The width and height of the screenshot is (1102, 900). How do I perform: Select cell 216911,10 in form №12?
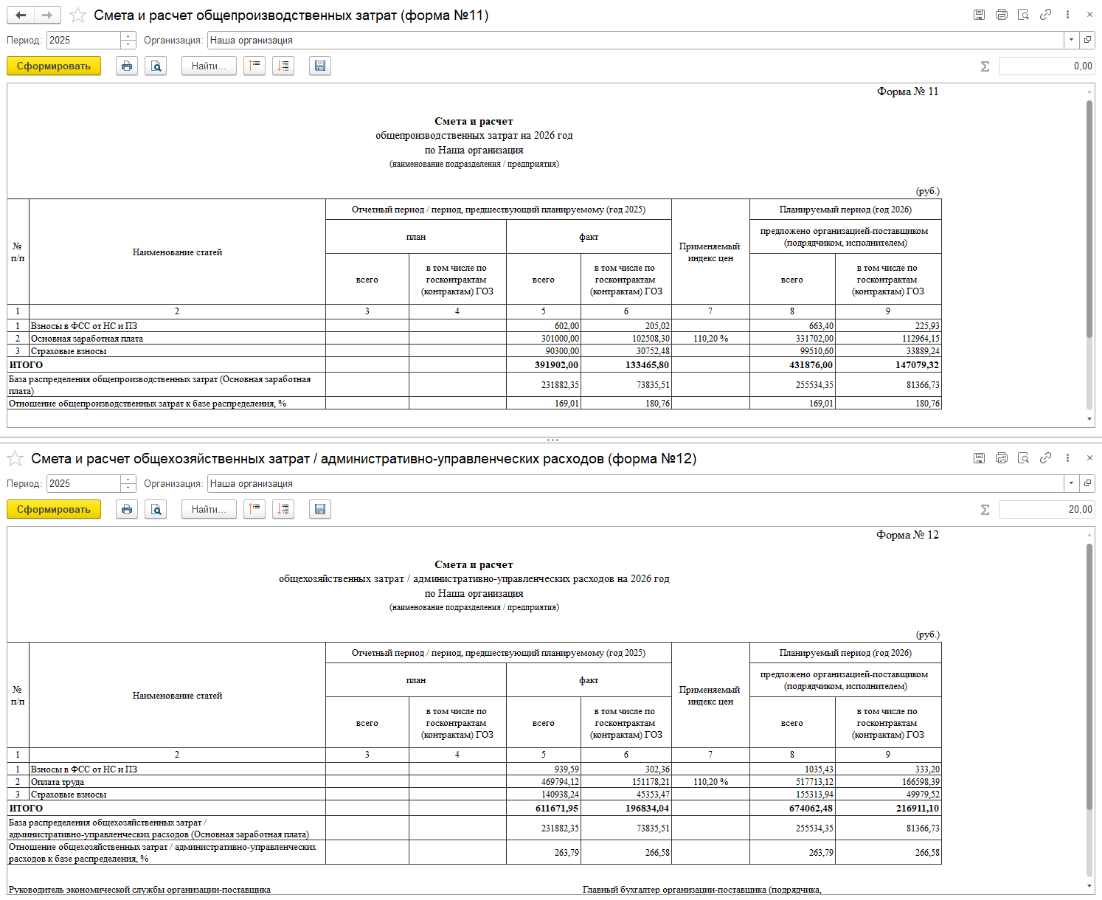coord(888,808)
